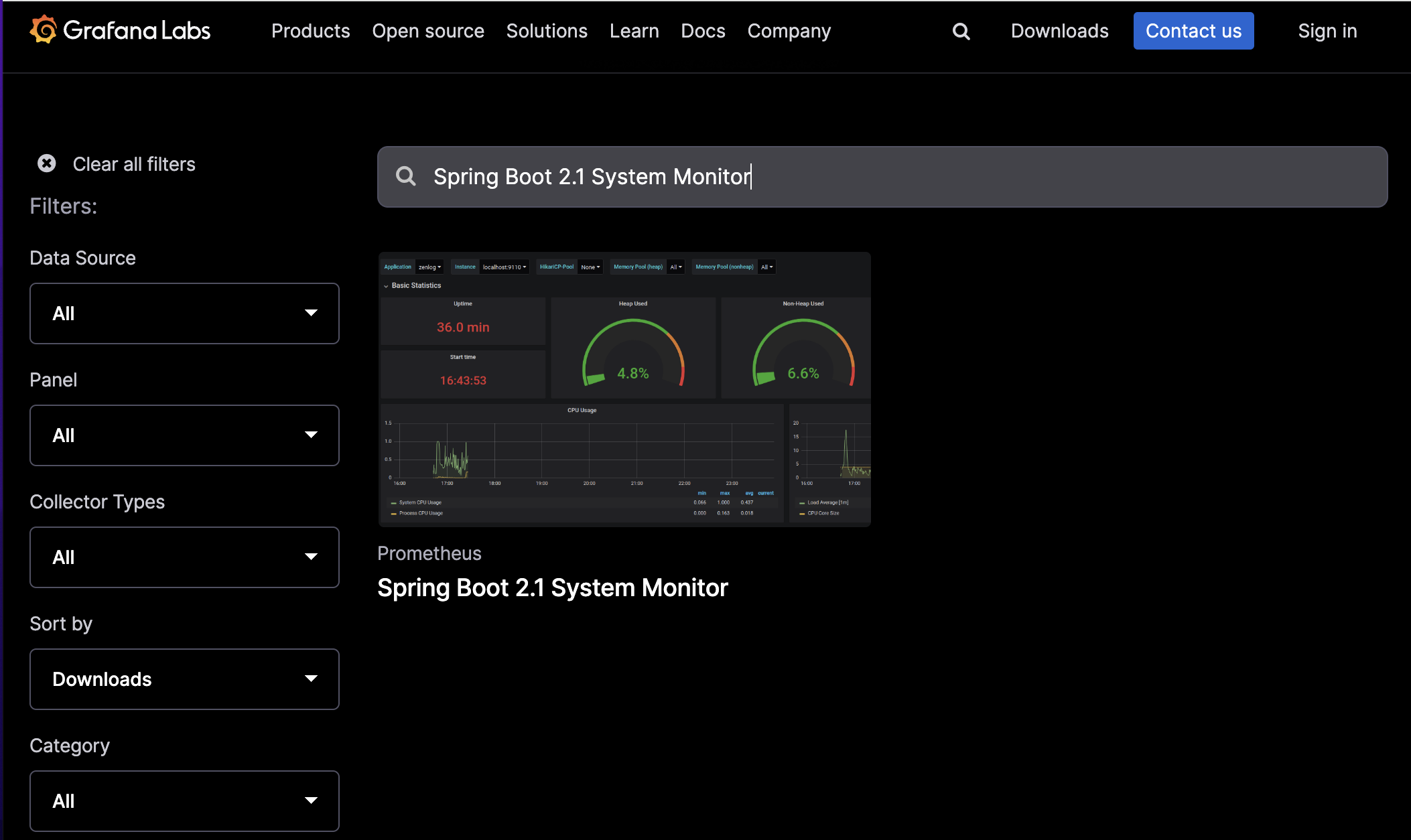Open the Spring Boot 2.1 System Monitor title
The width and height of the screenshot is (1411, 840).
pos(552,587)
